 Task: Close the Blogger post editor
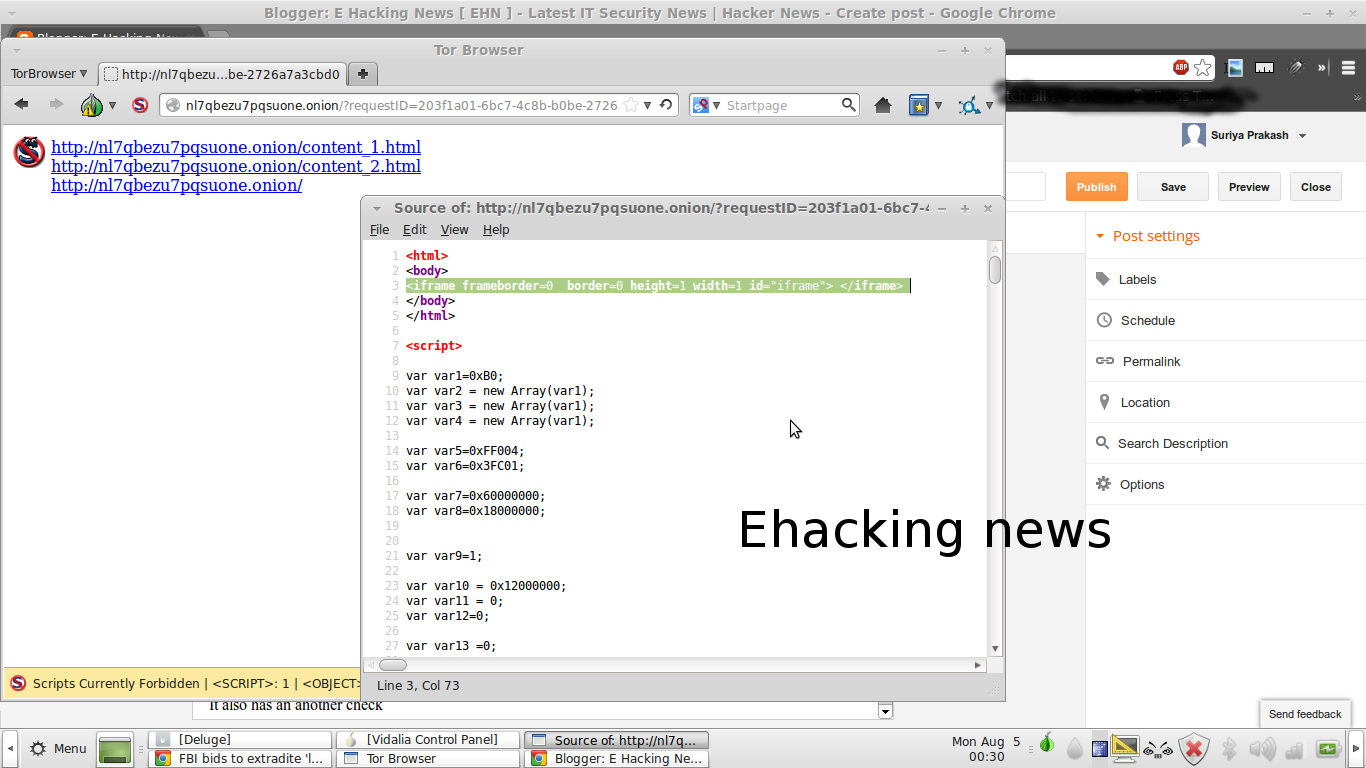(1316, 187)
